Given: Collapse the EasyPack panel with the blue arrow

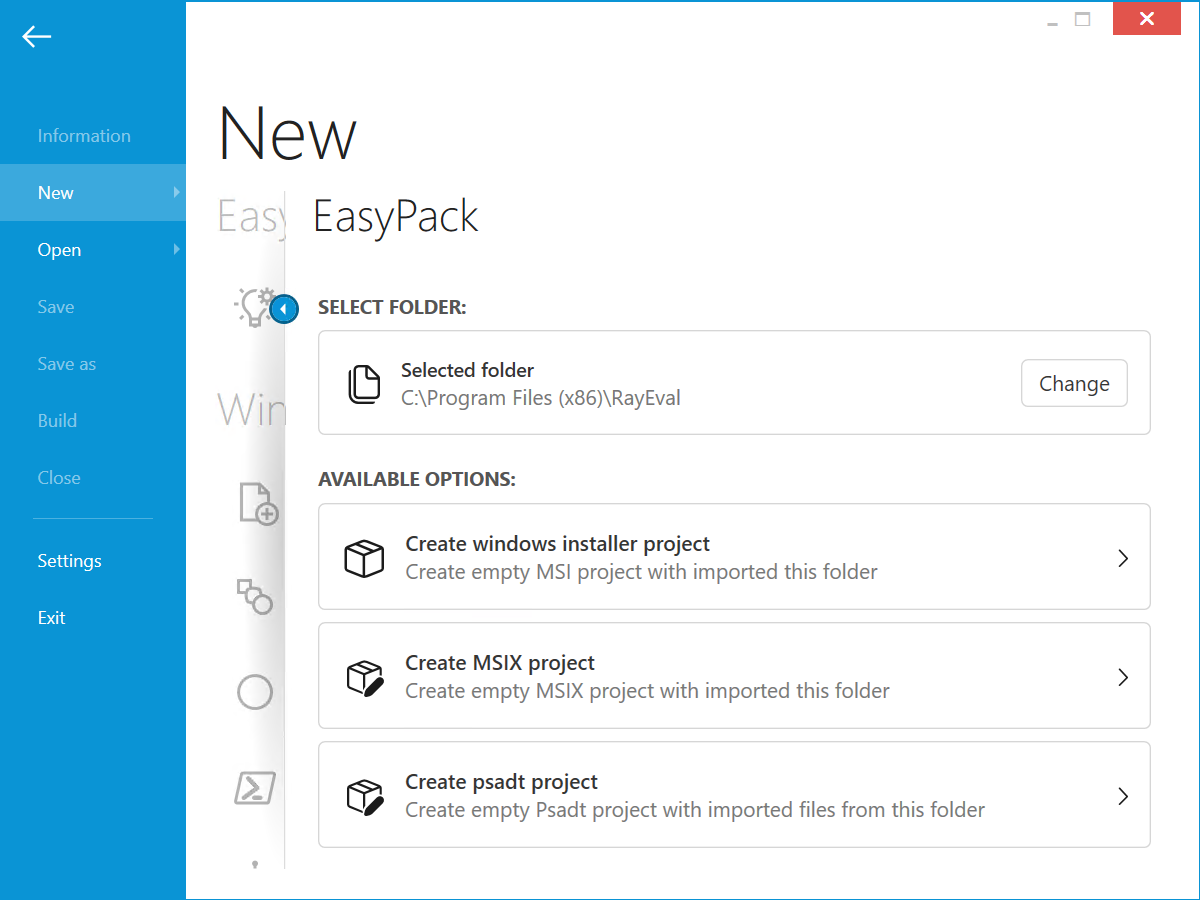Looking at the screenshot, I should [x=284, y=309].
